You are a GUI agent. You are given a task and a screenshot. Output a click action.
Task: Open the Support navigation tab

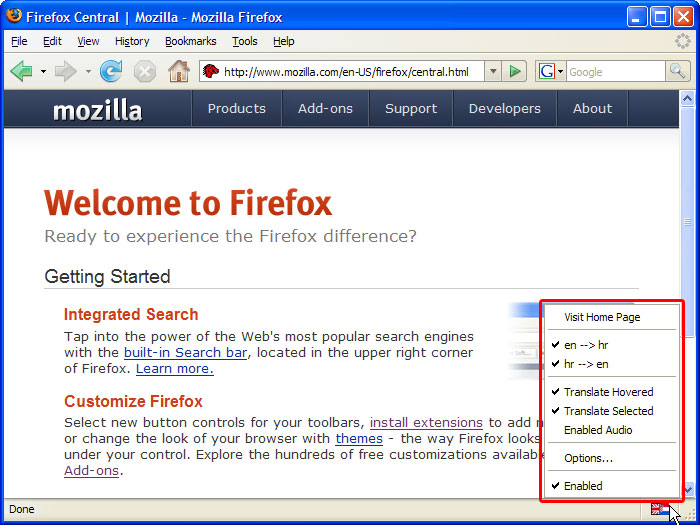(411, 108)
